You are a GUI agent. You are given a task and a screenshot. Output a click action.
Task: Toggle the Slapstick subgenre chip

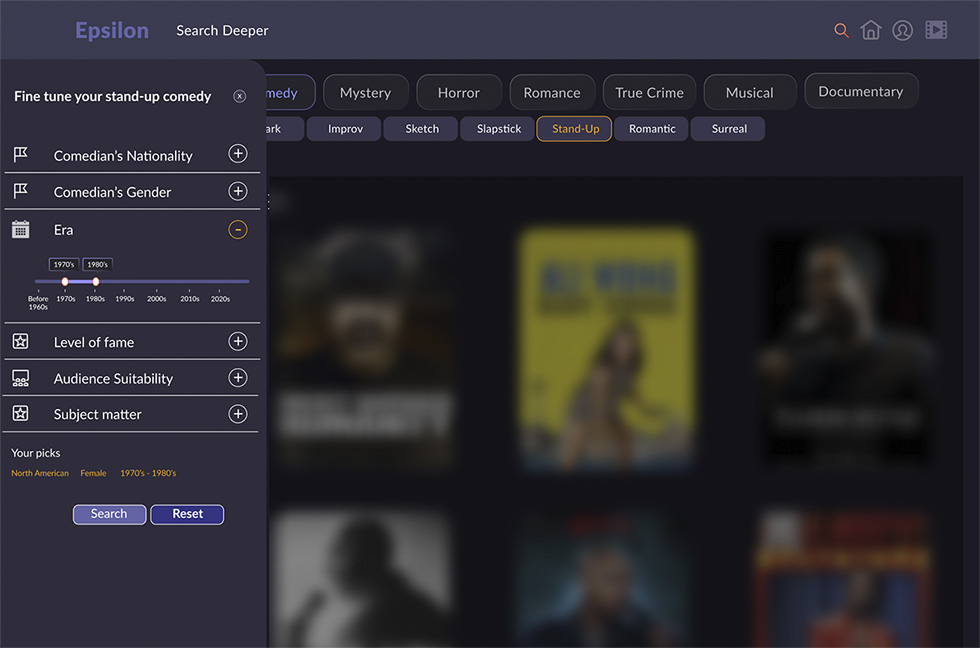coord(498,129)
